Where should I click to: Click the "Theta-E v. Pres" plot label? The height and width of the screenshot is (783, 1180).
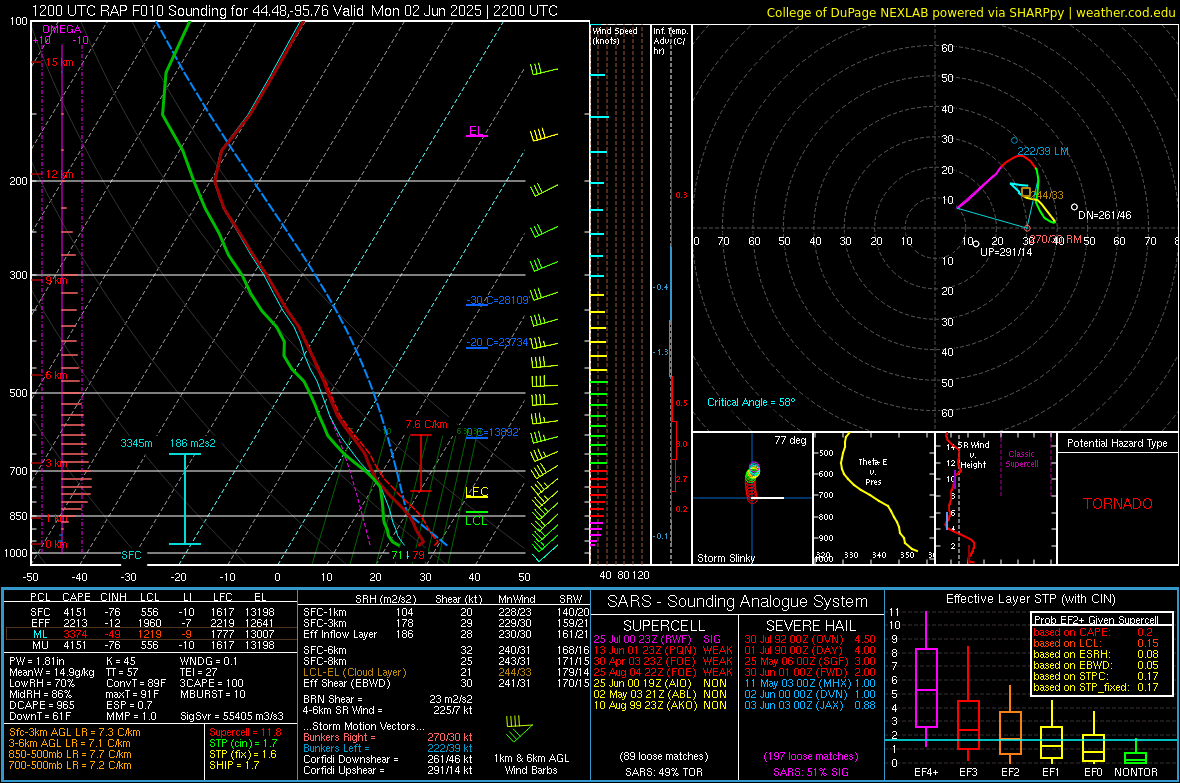point(873,471)
